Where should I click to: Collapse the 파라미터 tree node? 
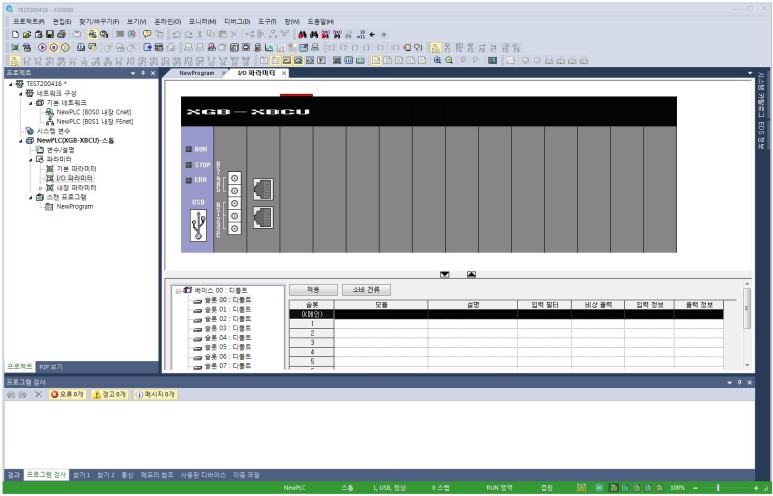pyautogui.click(x=31, y=160)
